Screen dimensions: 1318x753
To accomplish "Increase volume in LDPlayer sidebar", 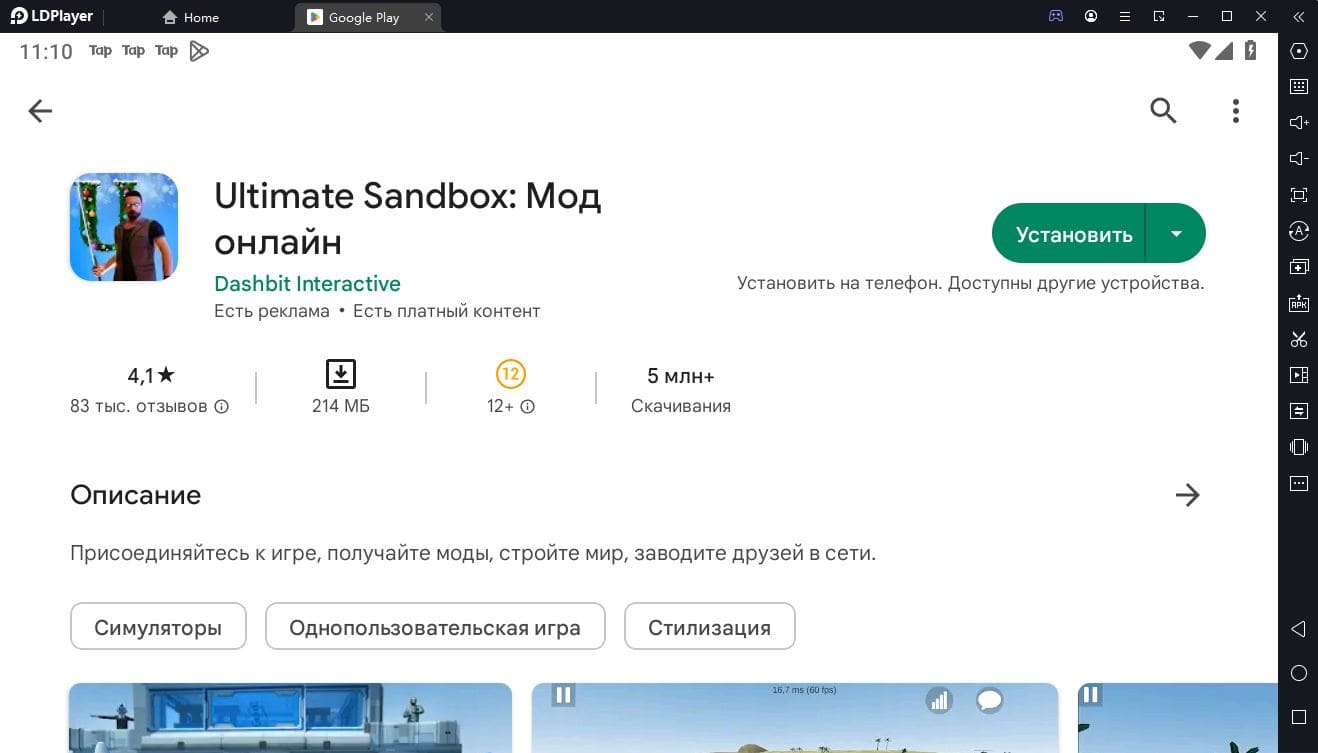I will tap(1299, 123).
